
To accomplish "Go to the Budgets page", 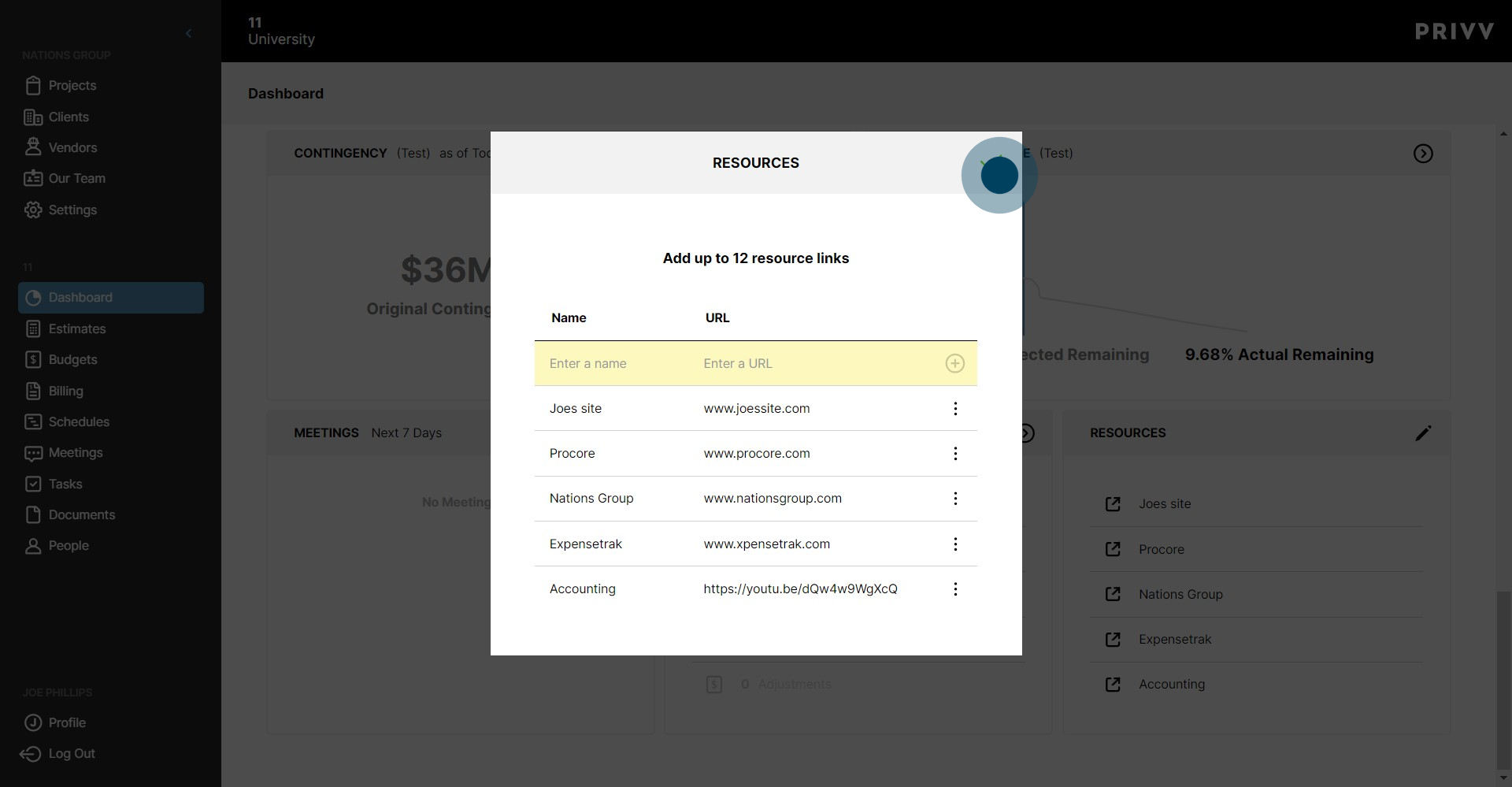I will (x=72, y=359).
